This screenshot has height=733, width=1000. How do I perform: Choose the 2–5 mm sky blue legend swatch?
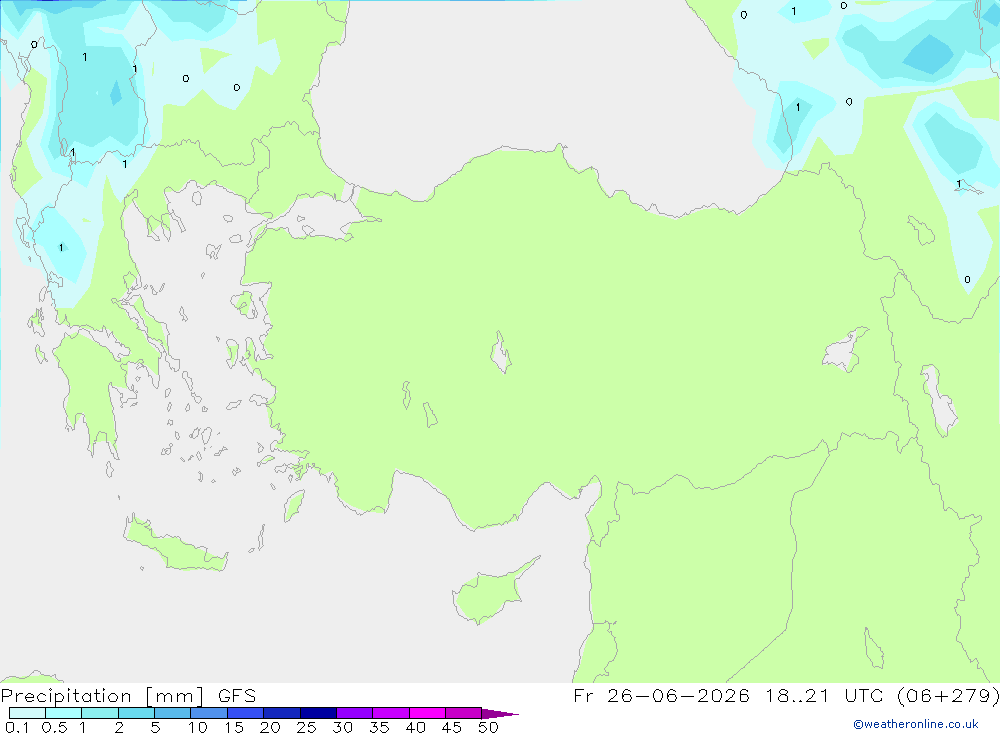(x=136, y=713)
